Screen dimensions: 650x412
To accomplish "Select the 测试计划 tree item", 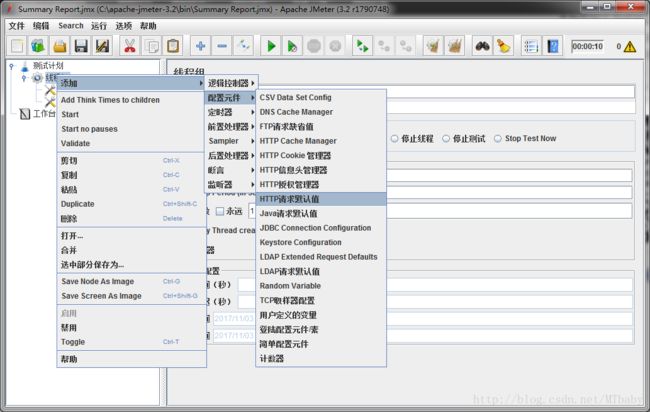I will coord(48,65).
